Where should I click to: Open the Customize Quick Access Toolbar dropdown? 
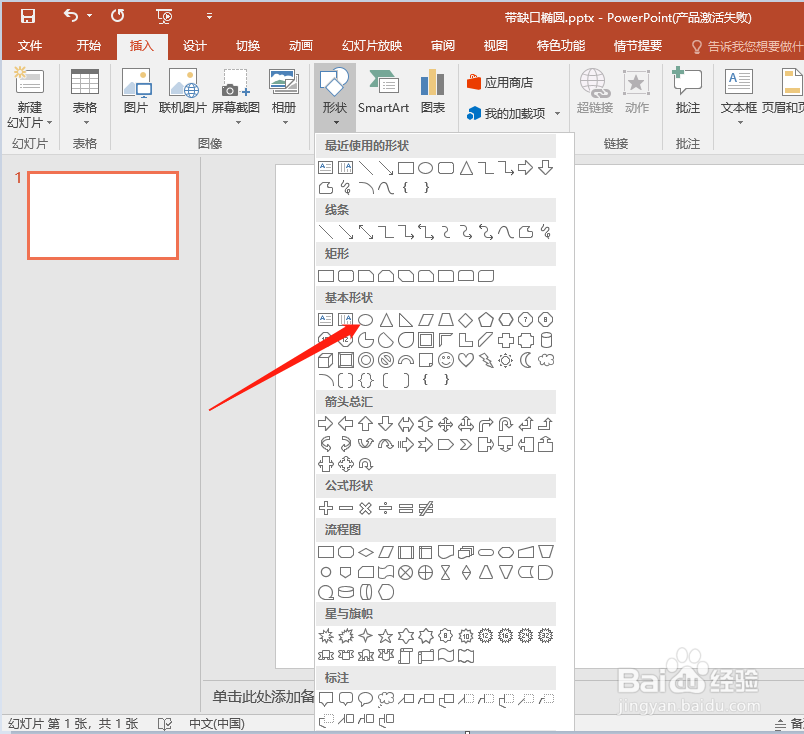point(209,16)
